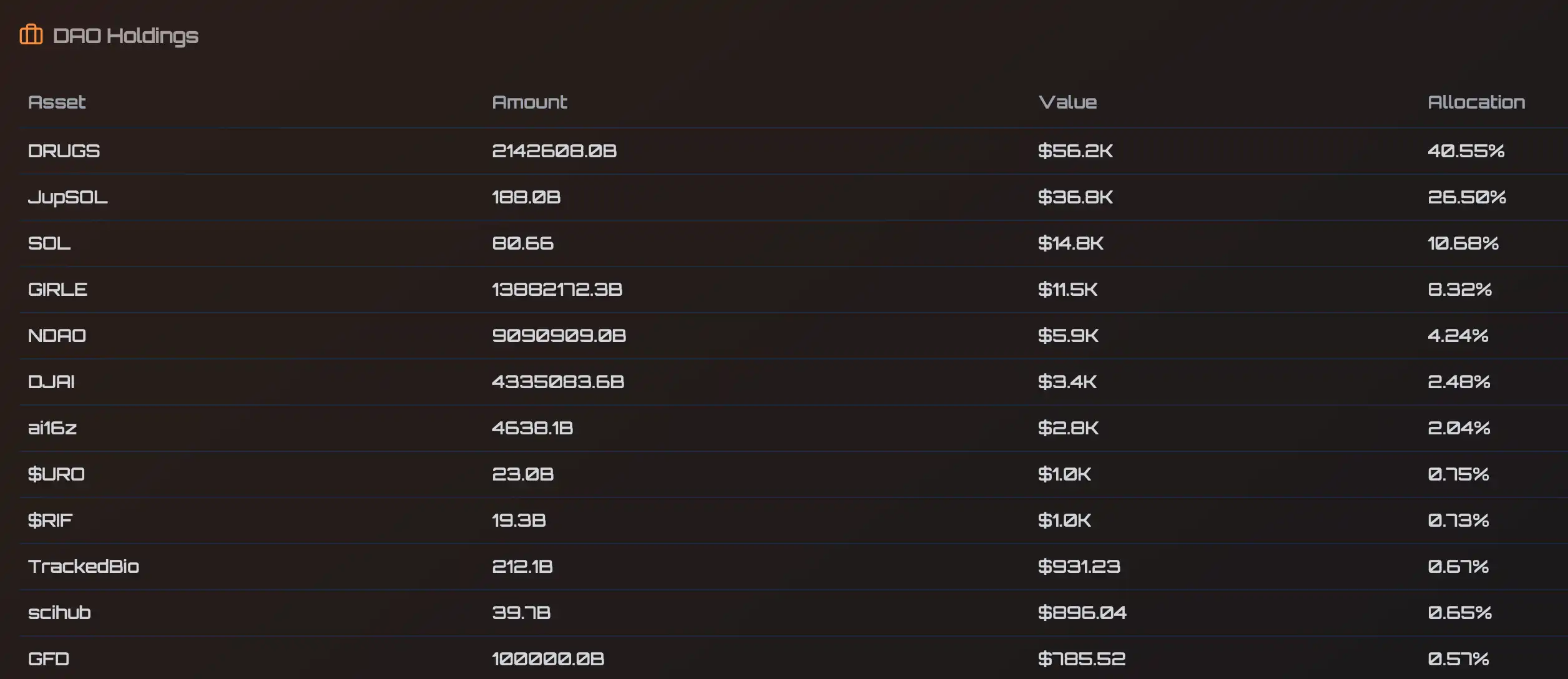
Task: Select the NDAO asset name
Action: point(57,336)
